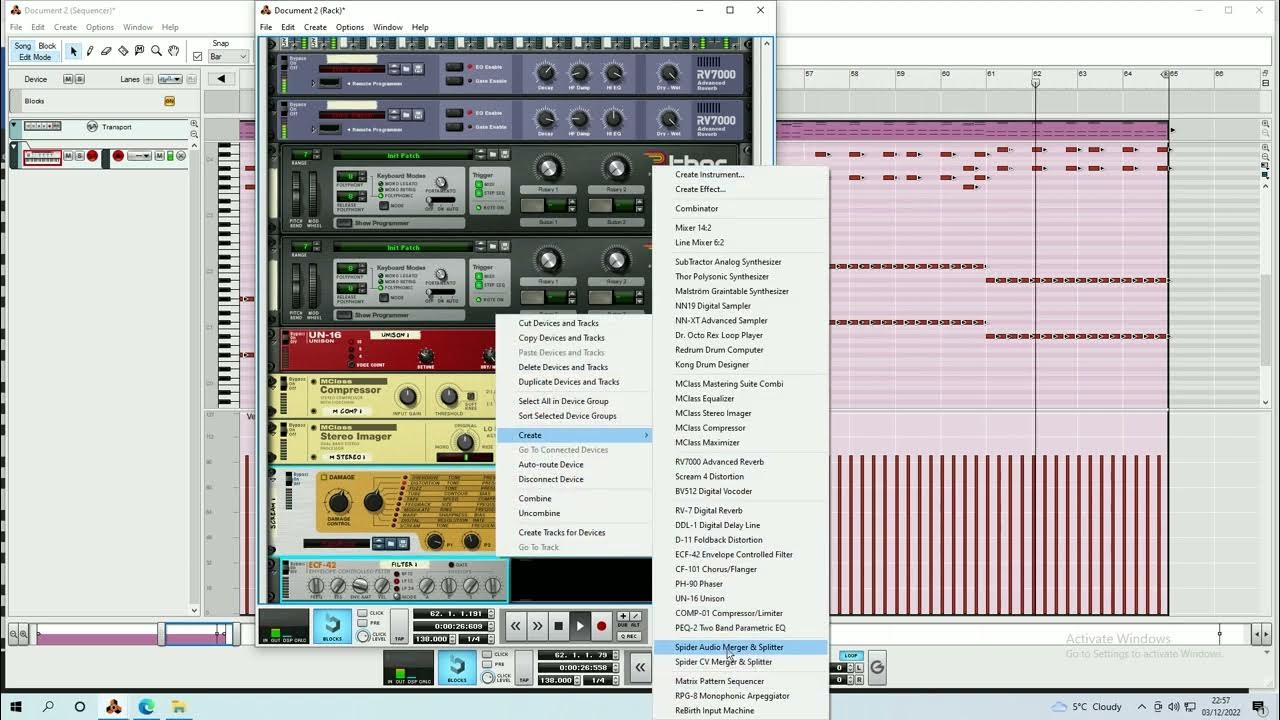
Task: Click Create Instrument... menu entry
Action: (x=740, y=174)
